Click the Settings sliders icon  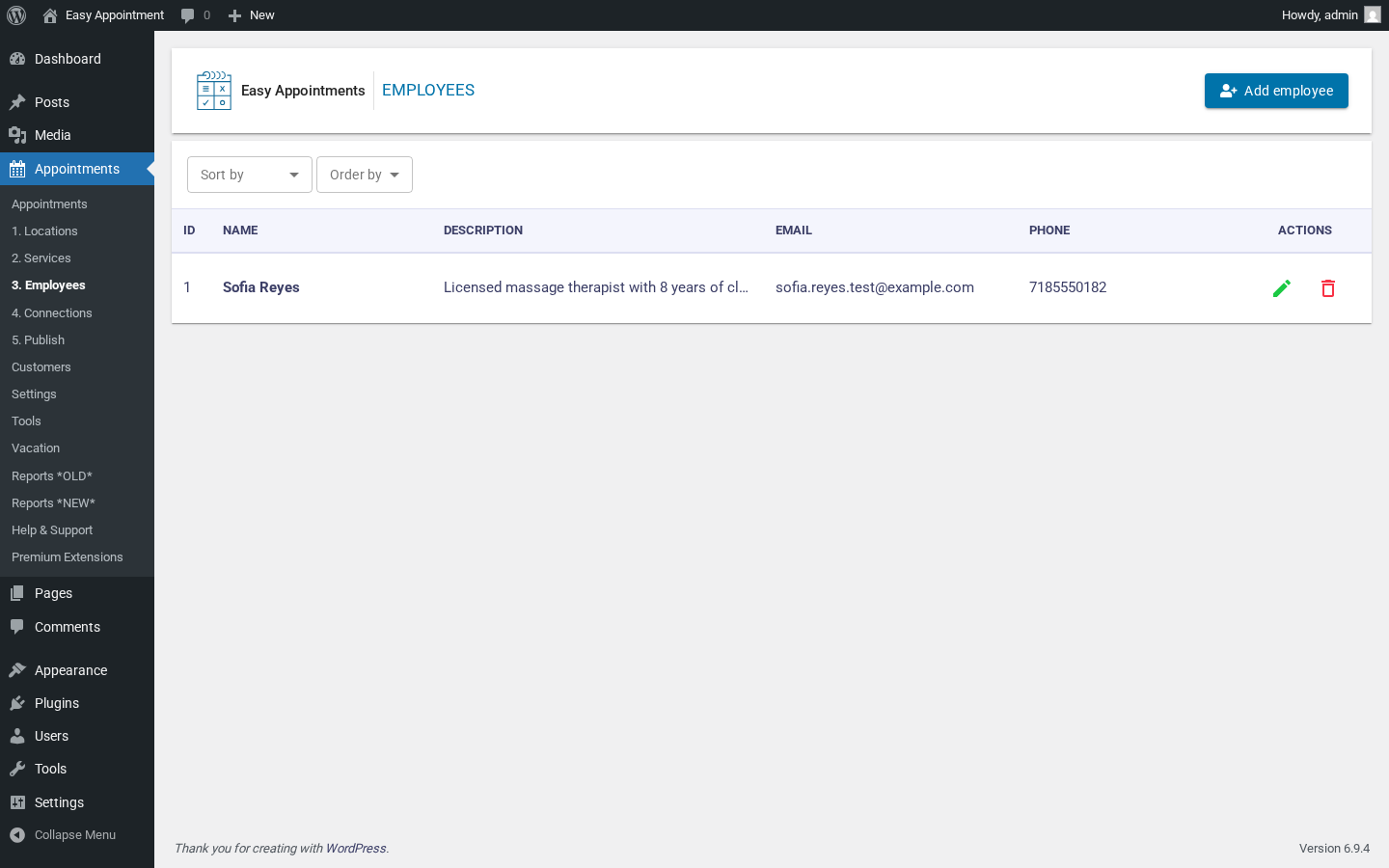pos(17,802)
